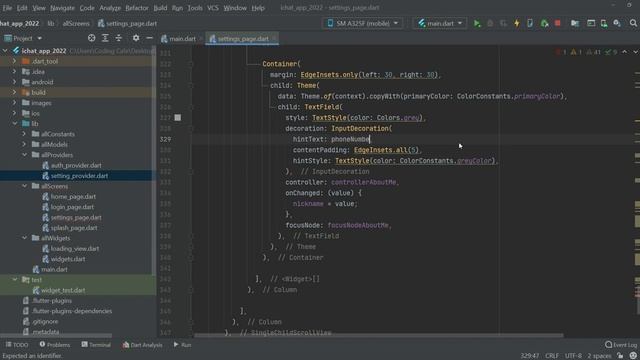
Task: Expand the android folder
Action: click(x=14, y=82)
